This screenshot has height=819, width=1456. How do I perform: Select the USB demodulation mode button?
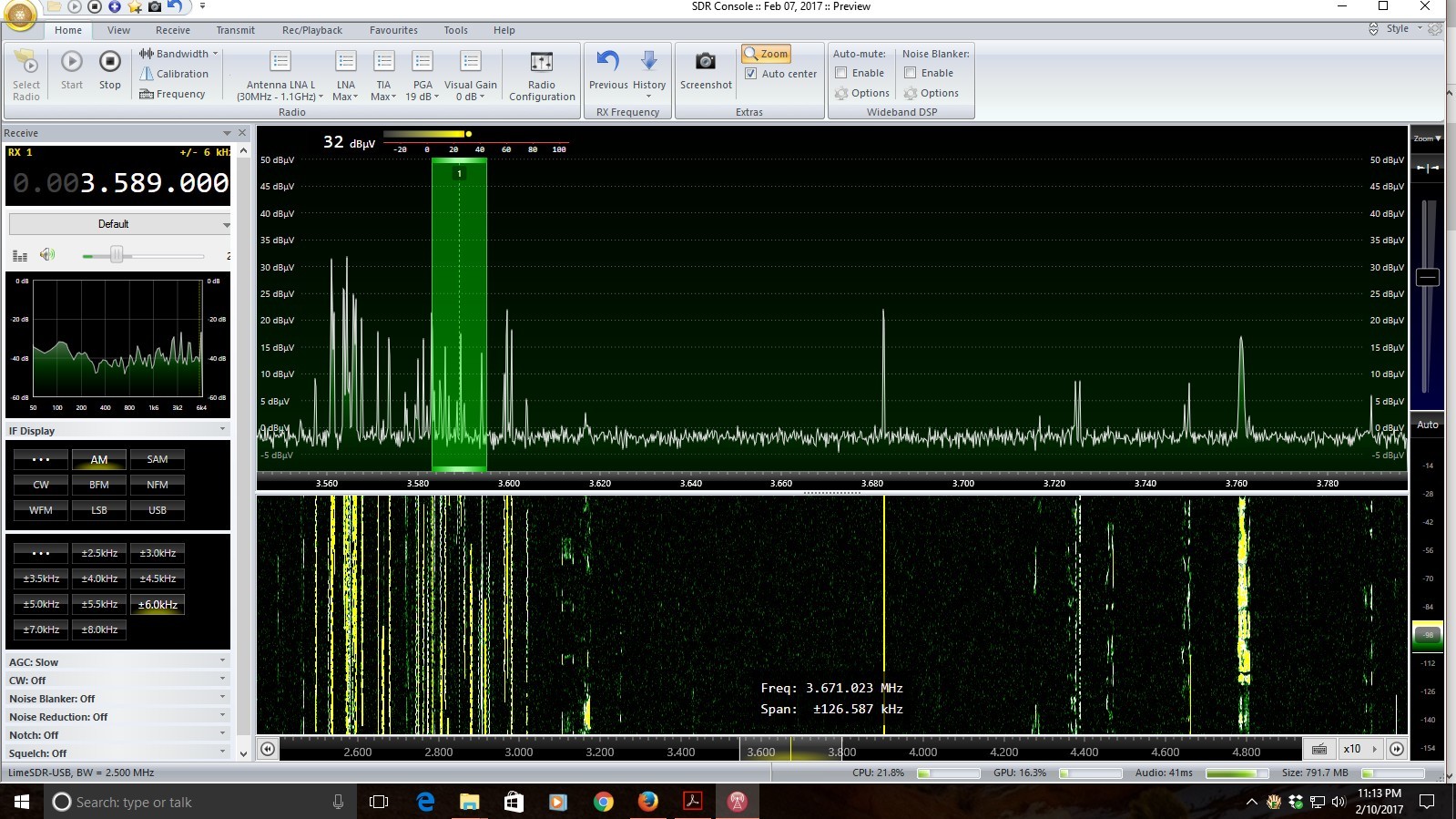point(157,510)
